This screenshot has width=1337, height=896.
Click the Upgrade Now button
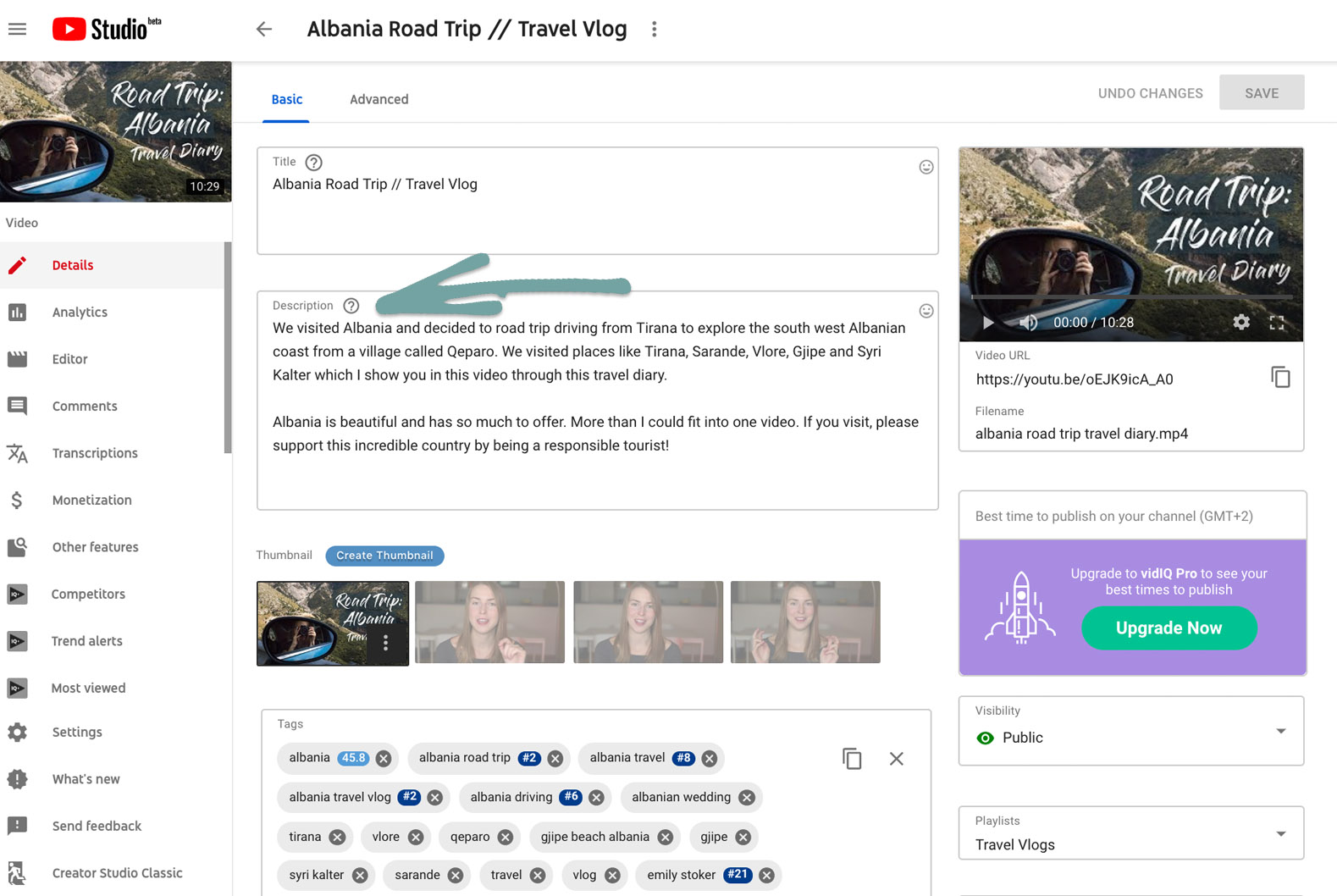(1169, 628)
